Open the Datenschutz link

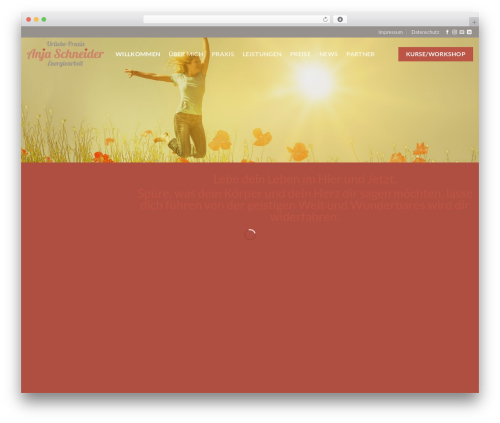[425, 32]
